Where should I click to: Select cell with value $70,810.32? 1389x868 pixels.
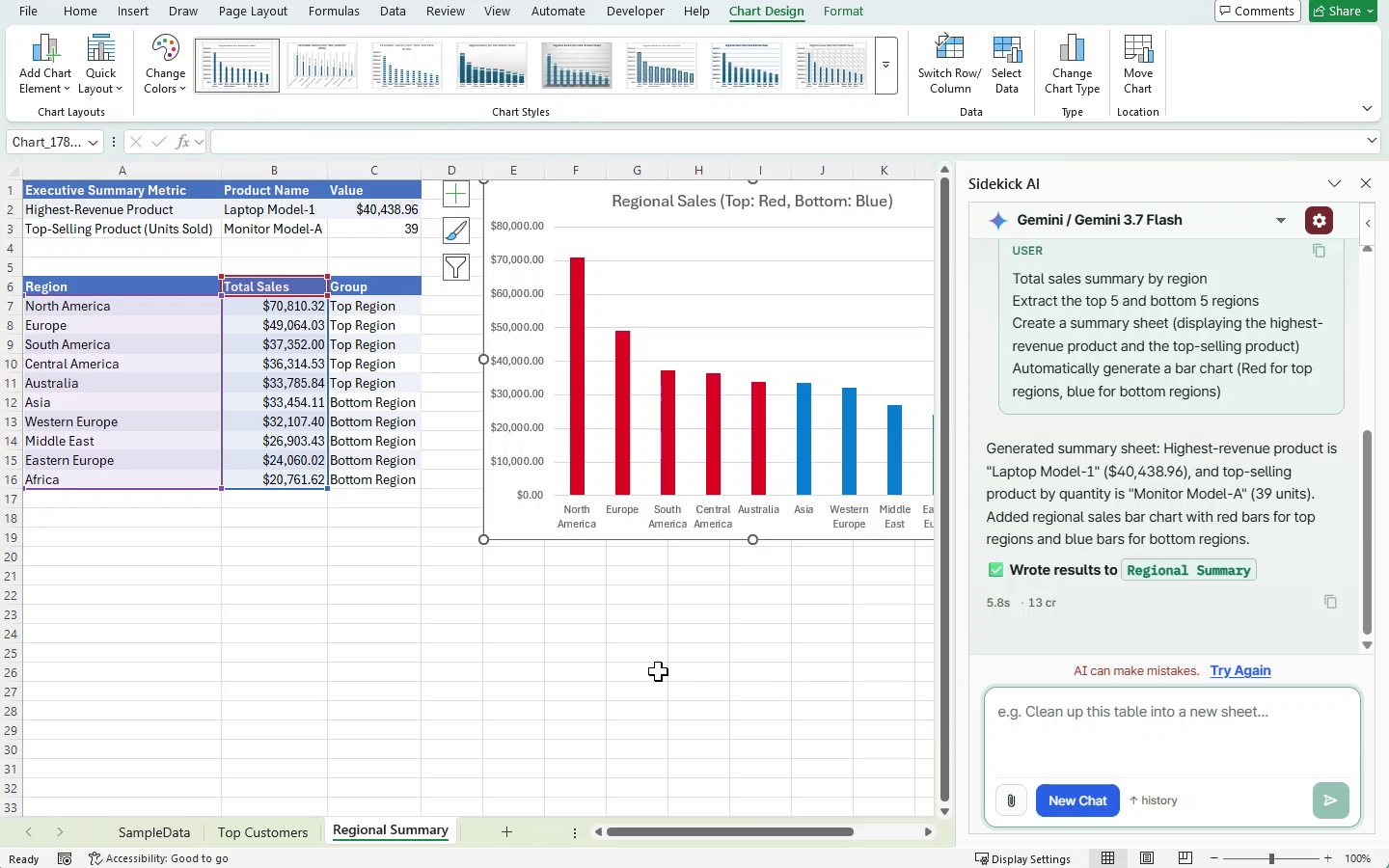[274, 306]
